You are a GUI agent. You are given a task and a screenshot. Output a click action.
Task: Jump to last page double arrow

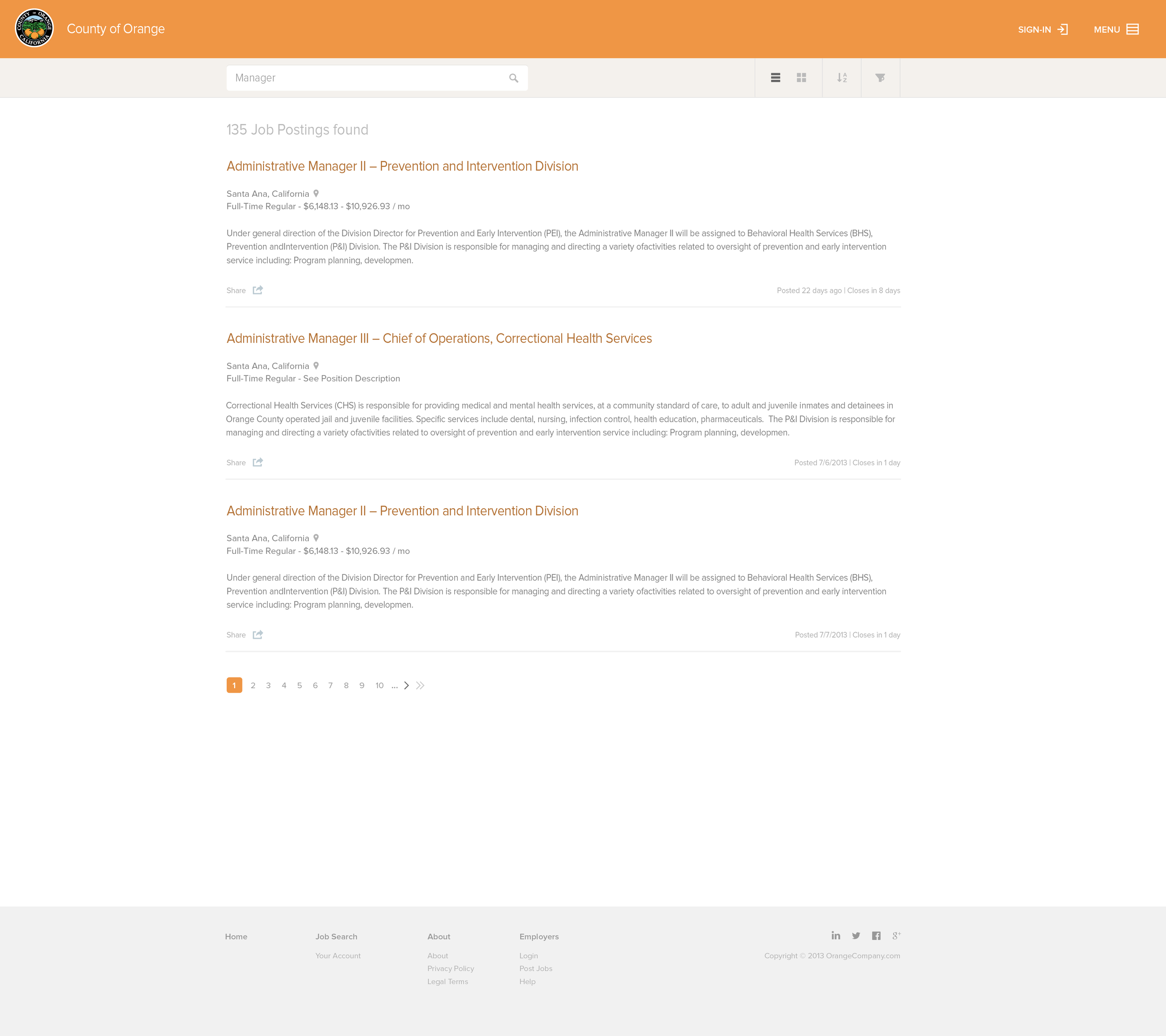point(420,685)
